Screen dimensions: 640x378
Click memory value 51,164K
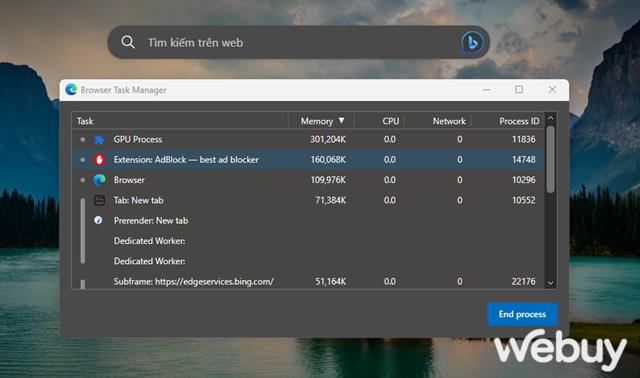(x=331, y=281)
